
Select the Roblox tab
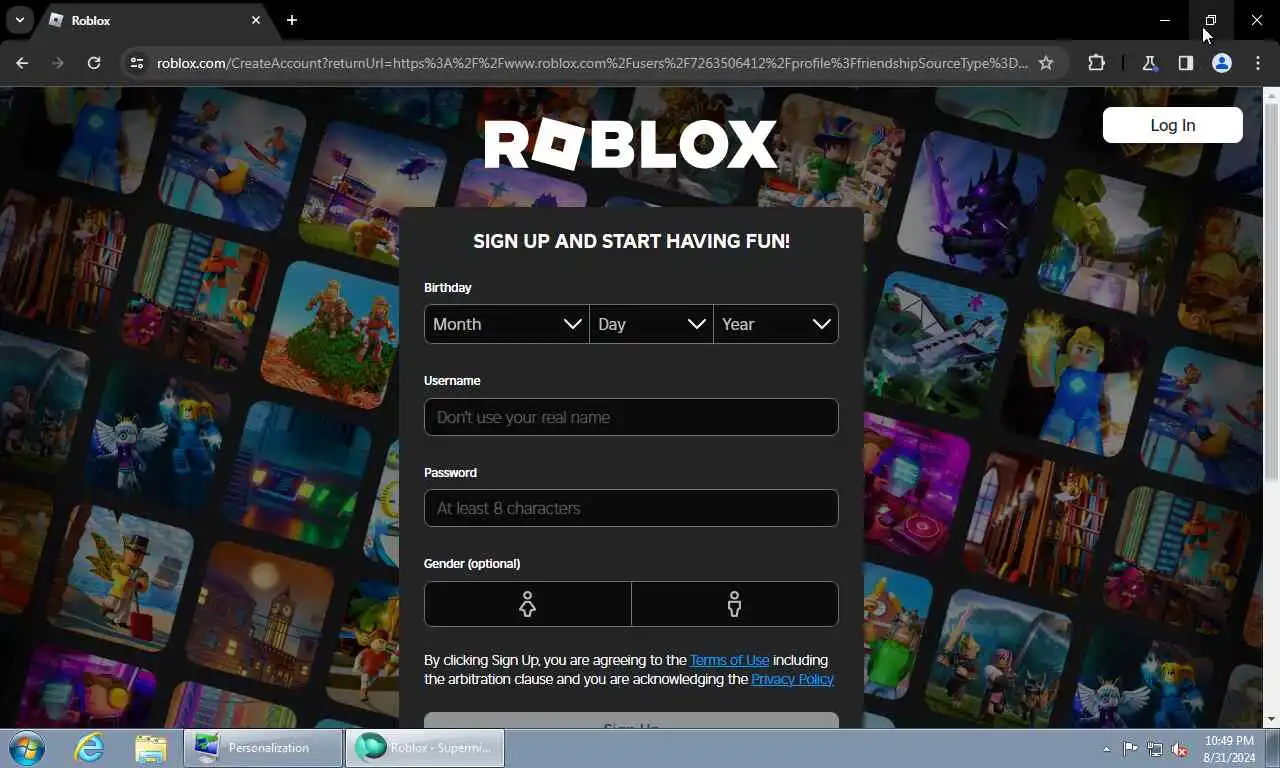[155, 20]
